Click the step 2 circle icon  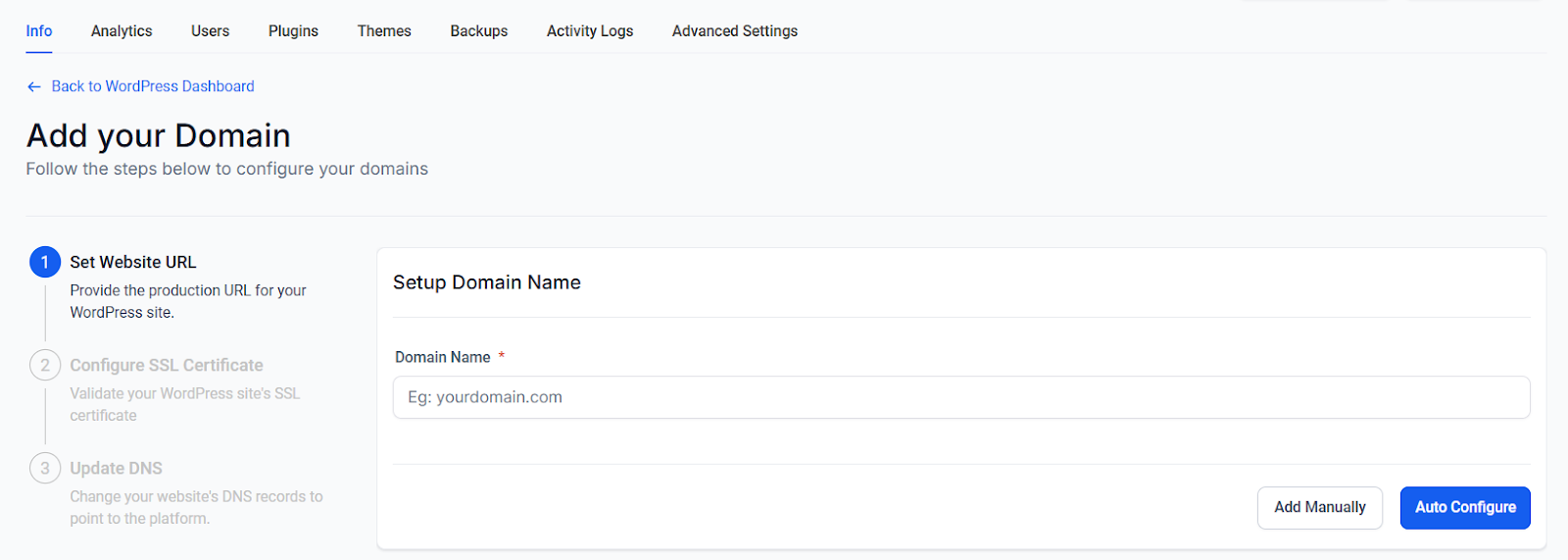(x=45, y=365)
